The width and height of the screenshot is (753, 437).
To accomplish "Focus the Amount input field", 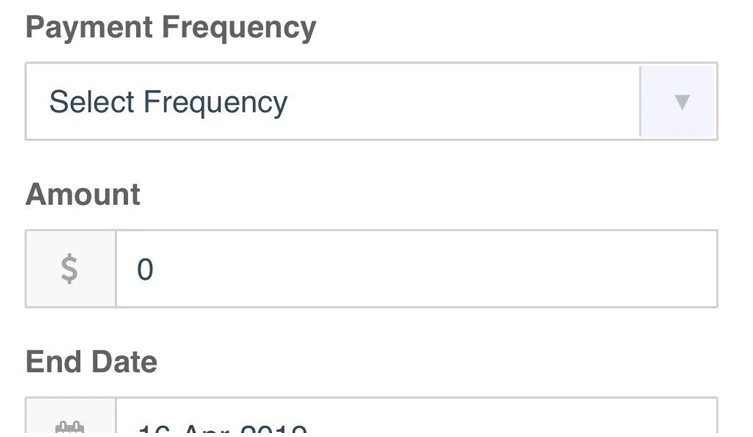I will [416, 269].
